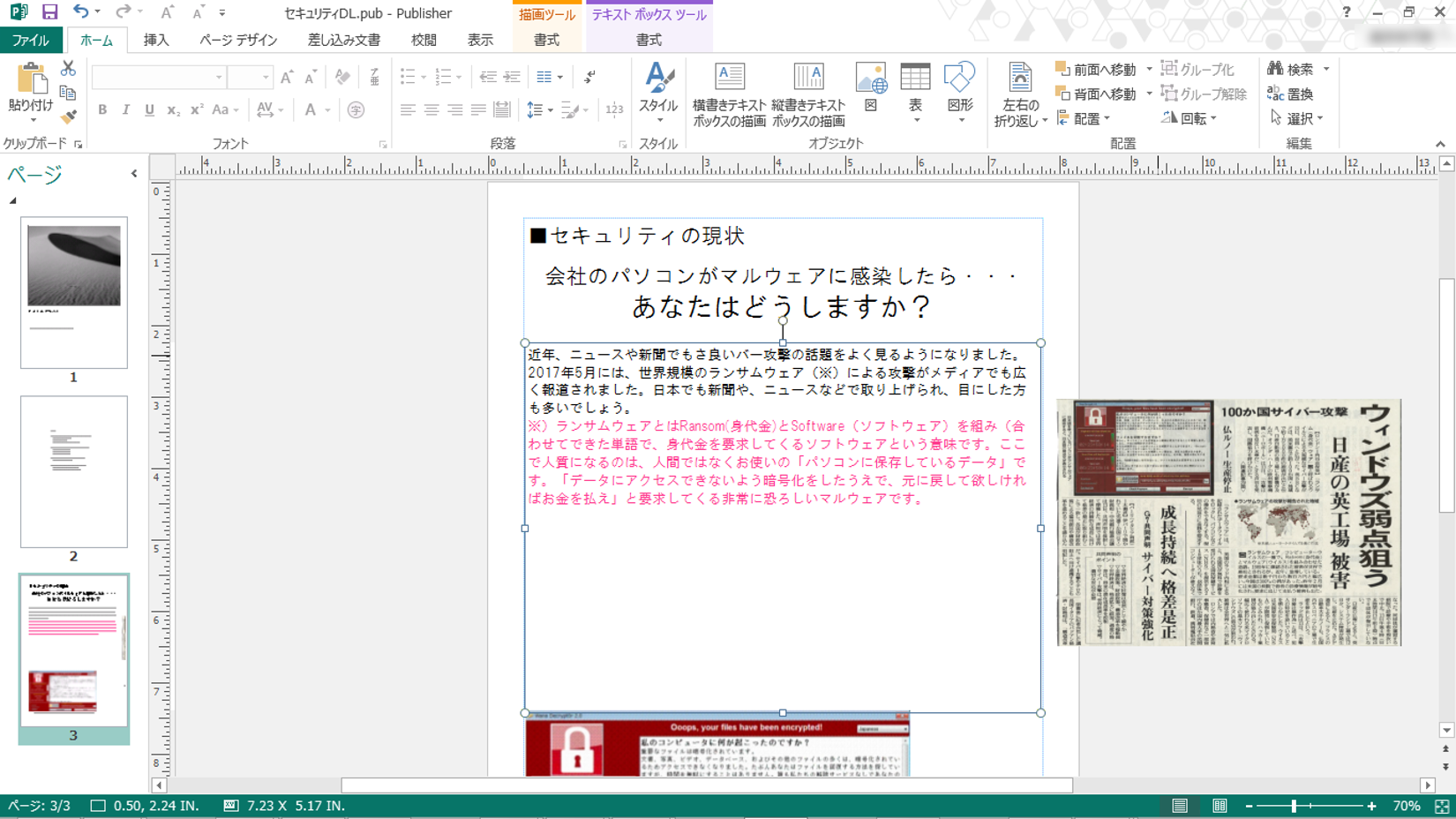Adjust the zoom slider in status bar
The image size is (1456, 819).
click(1294, 807)
